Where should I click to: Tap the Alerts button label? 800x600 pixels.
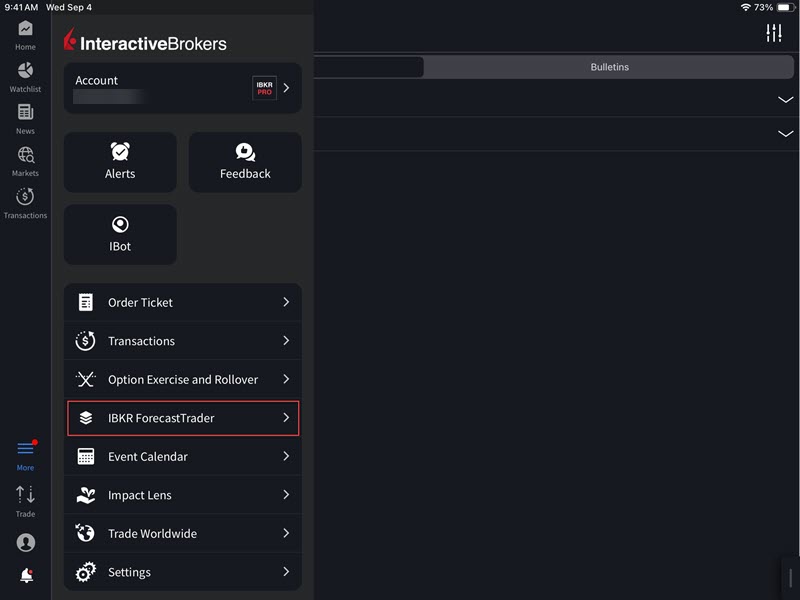120,173
